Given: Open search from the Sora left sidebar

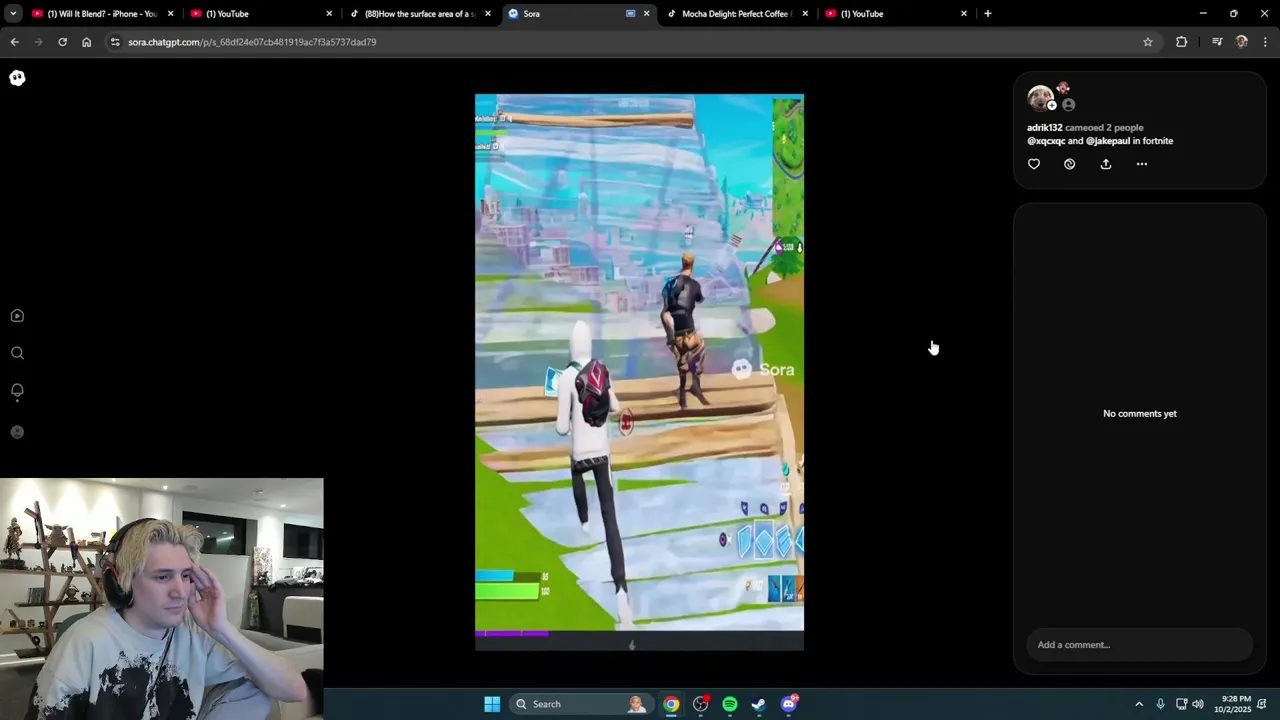Looking at the screenshot, I should click(x=17, y=353).
